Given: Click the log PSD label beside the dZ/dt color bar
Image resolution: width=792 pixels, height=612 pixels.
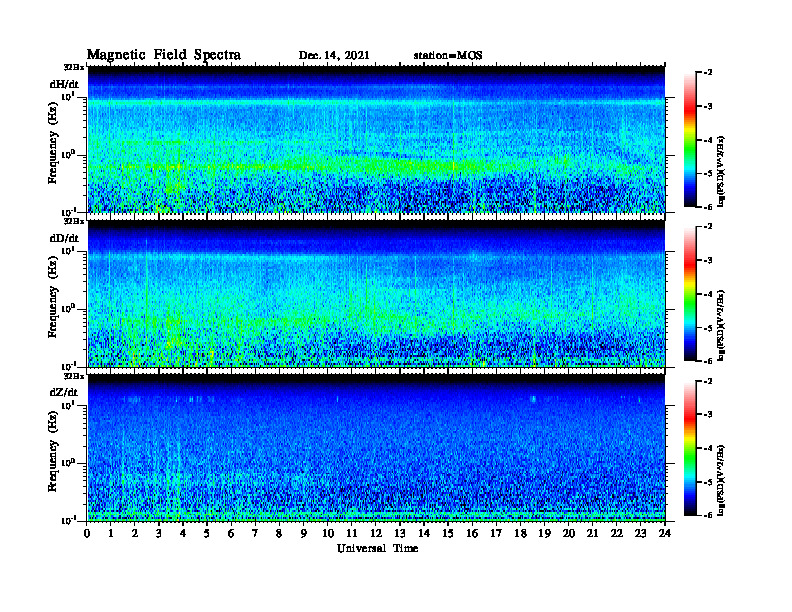Looking at the screenshot, I should pyautogui.click(x=721, y=480).
